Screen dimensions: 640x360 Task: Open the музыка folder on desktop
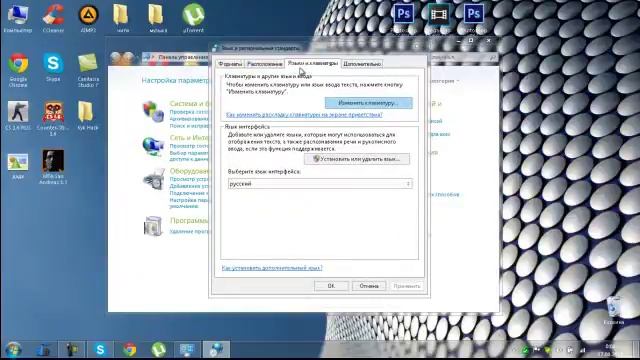[x=158, y=18]
